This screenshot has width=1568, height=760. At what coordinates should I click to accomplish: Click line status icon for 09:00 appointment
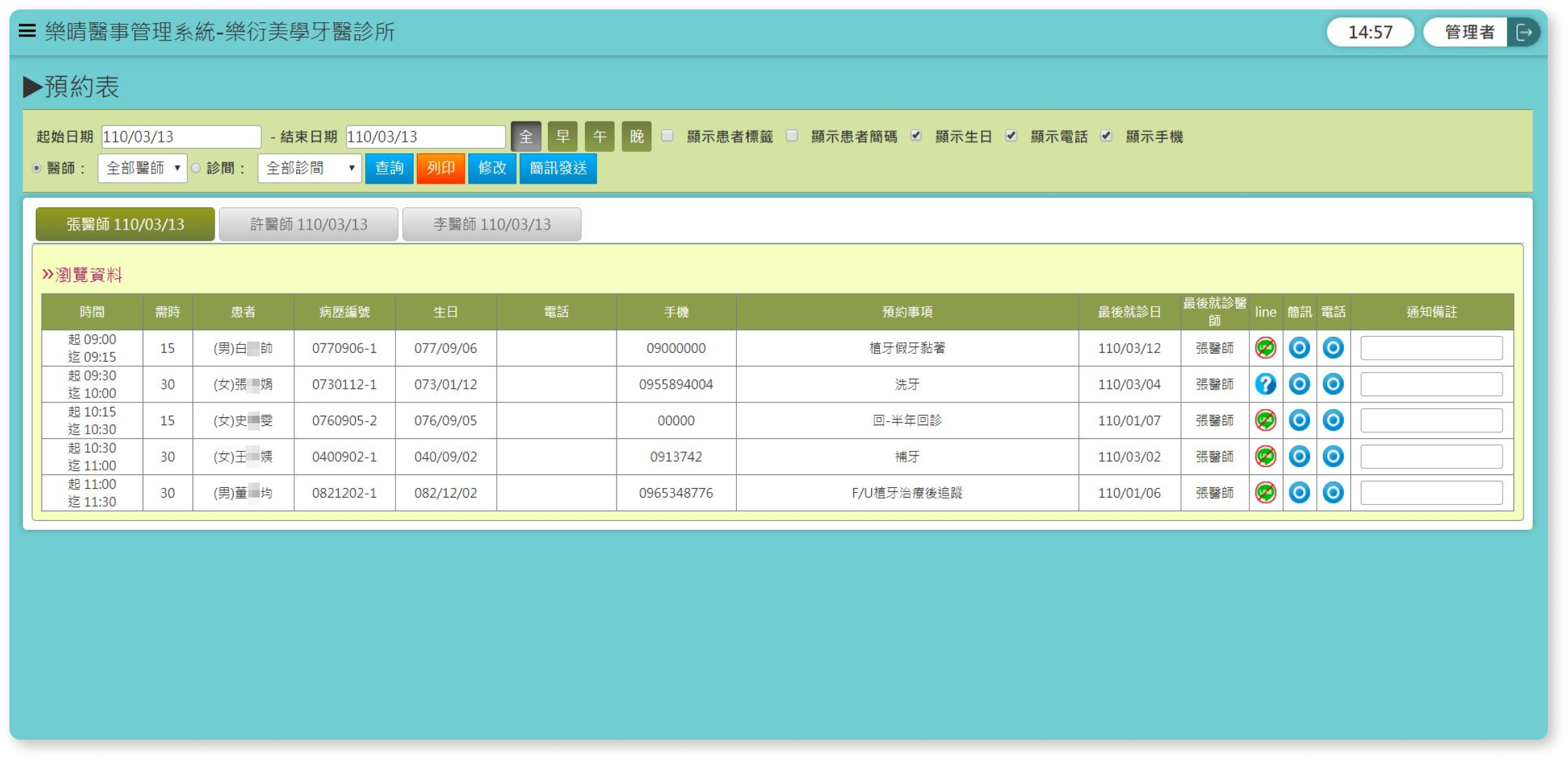pyautogui.click(x=1265, y=348)
